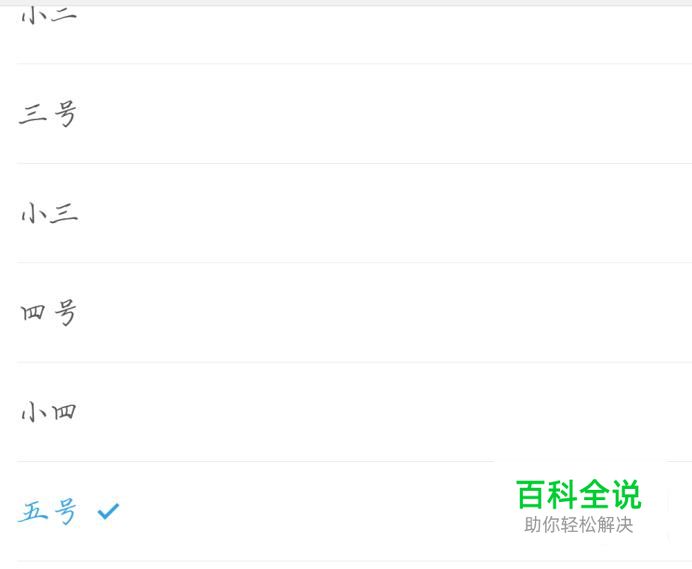
Task: Click the 号 character in 四号
Action: point(65,313)
